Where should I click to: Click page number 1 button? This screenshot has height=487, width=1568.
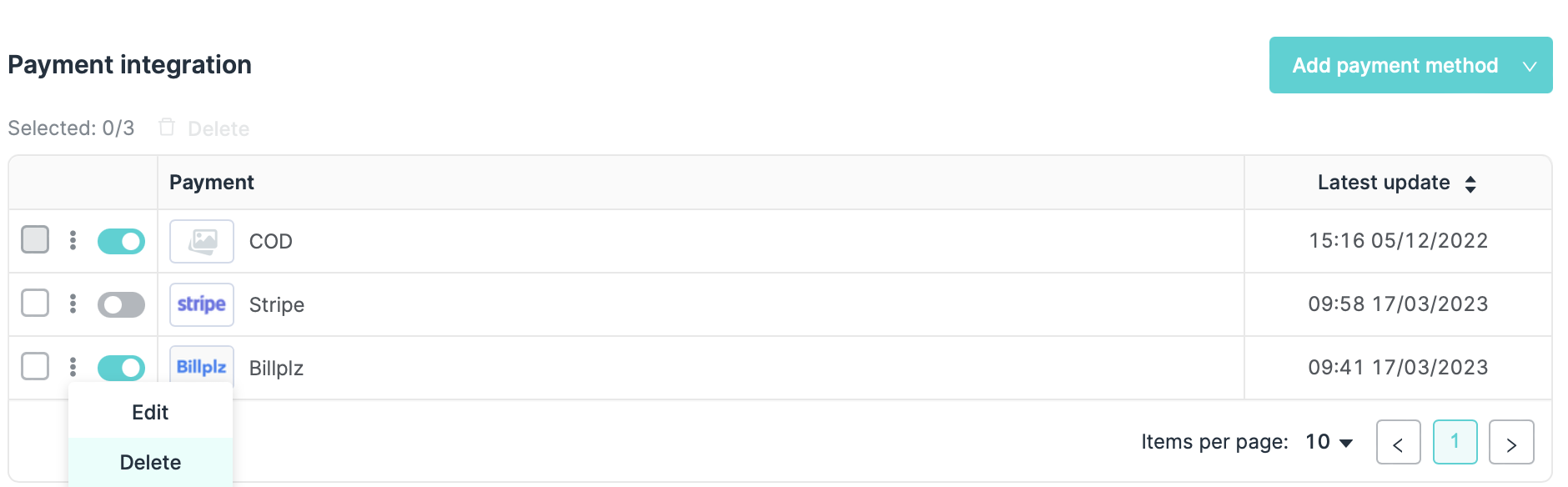(x=1455, y=442)
